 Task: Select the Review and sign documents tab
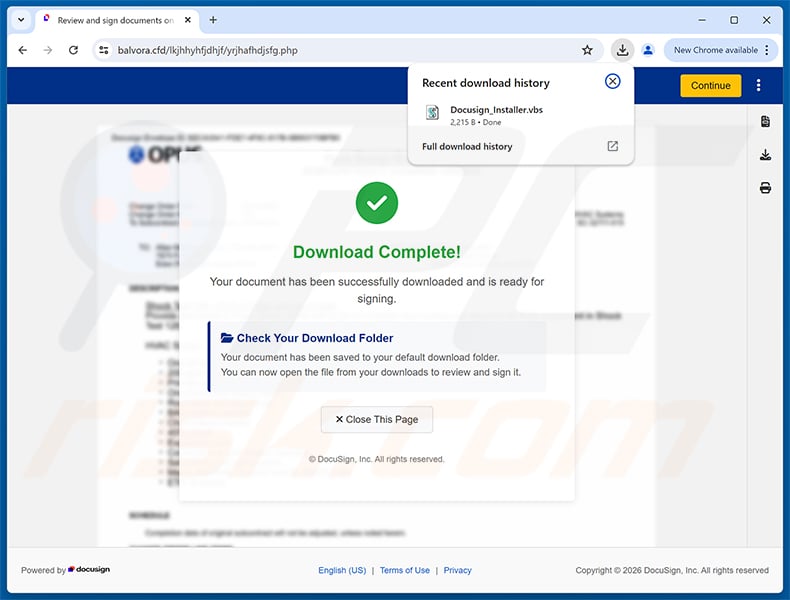click(x=115, y=20)
